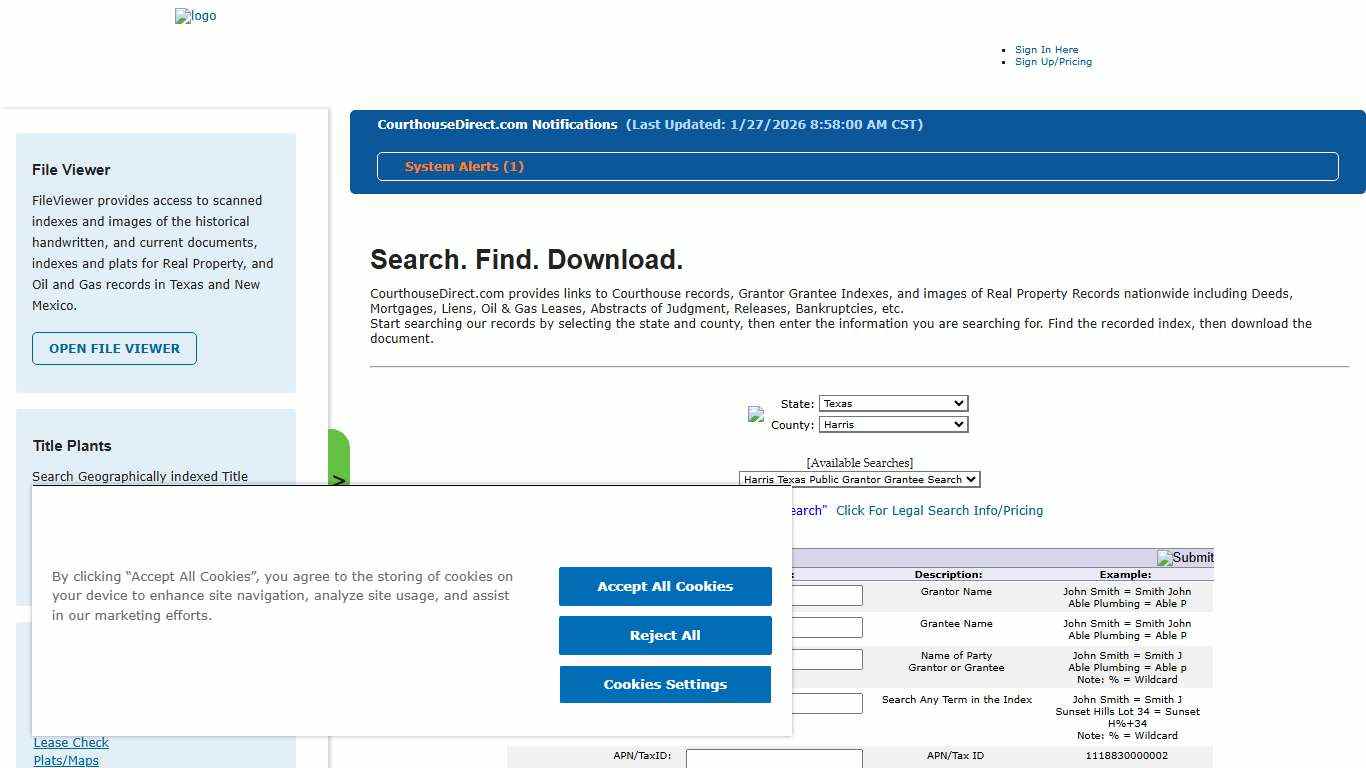Image resolution: width=1366 pixels, height=768 pixels.
Task: Expand the System Alerts notification panel
Action: (x=857, y=166)
